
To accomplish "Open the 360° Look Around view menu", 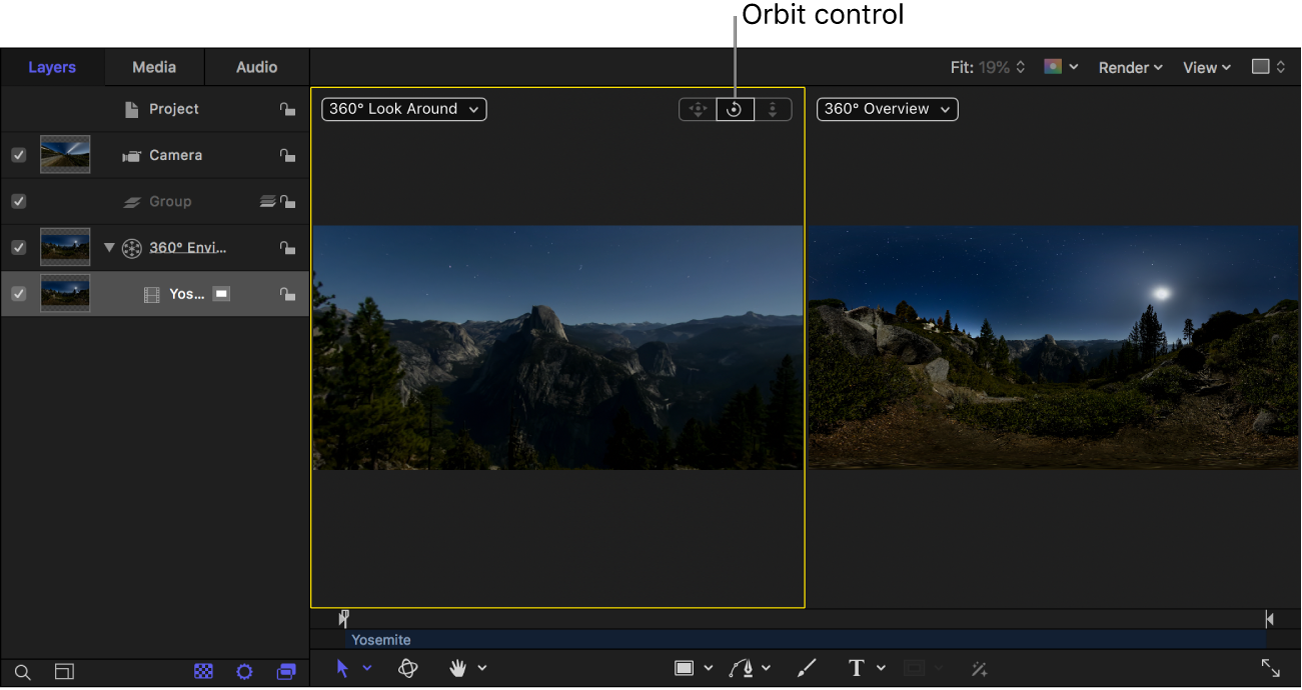I will point(404,109).
